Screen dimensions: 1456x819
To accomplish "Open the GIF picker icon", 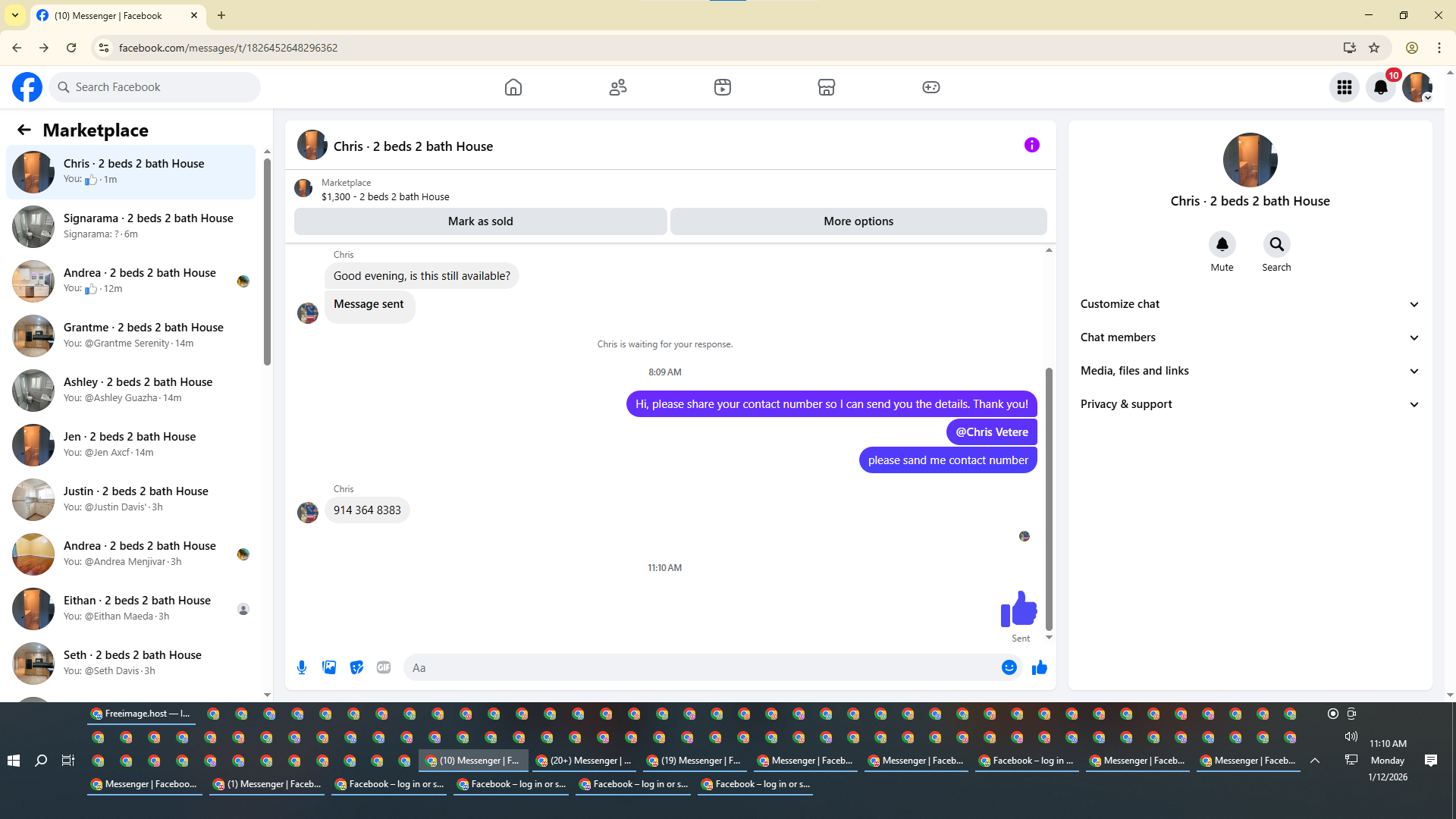I will point(384,667).
